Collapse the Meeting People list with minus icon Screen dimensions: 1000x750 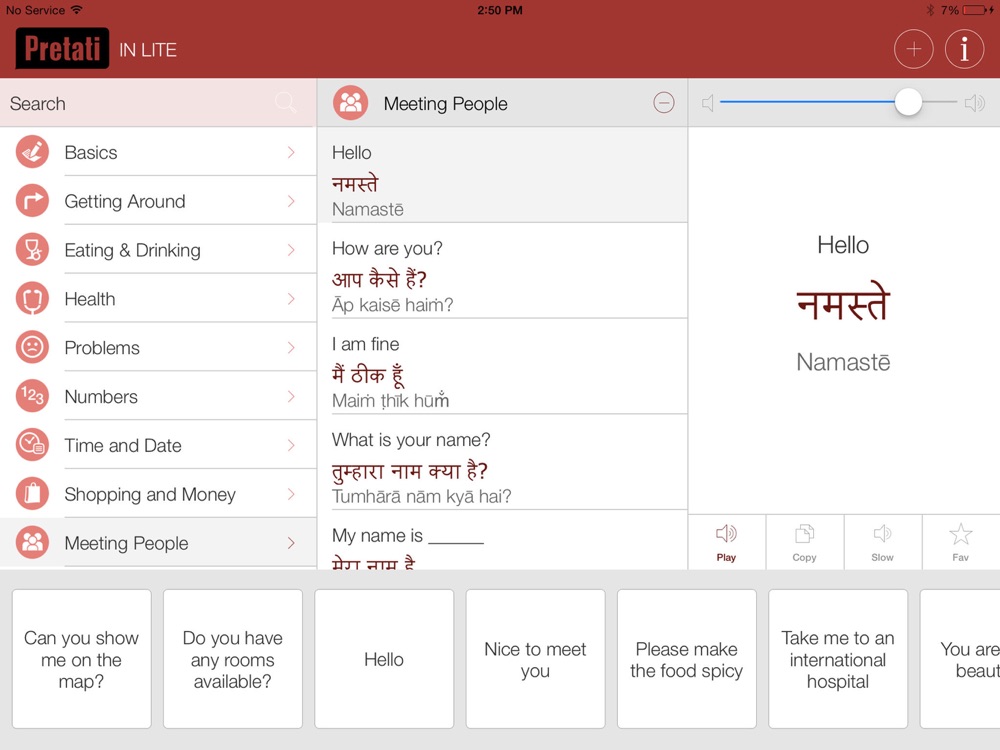(663, 103)
